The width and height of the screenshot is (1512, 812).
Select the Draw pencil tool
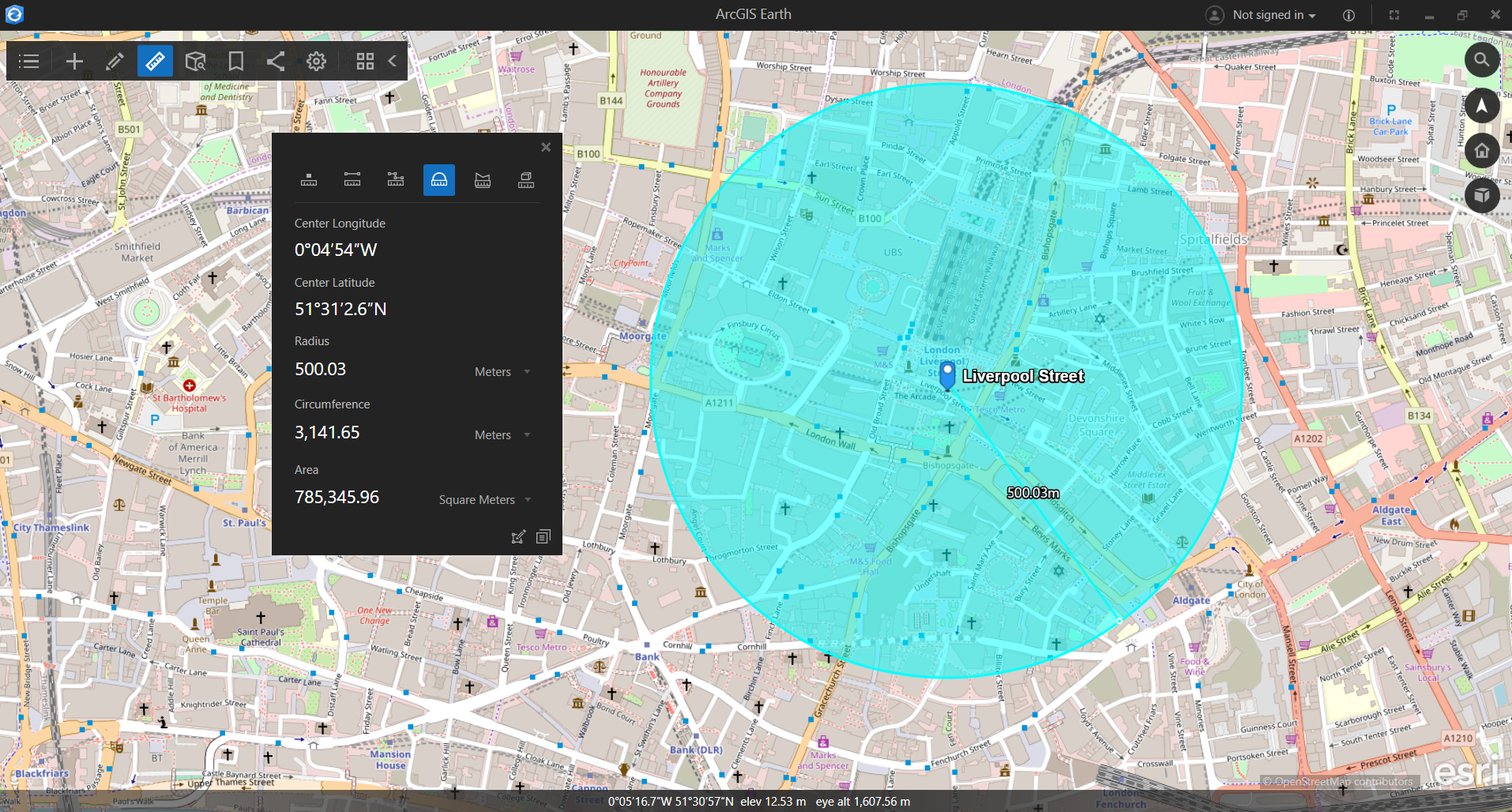[x=115, y=61]
